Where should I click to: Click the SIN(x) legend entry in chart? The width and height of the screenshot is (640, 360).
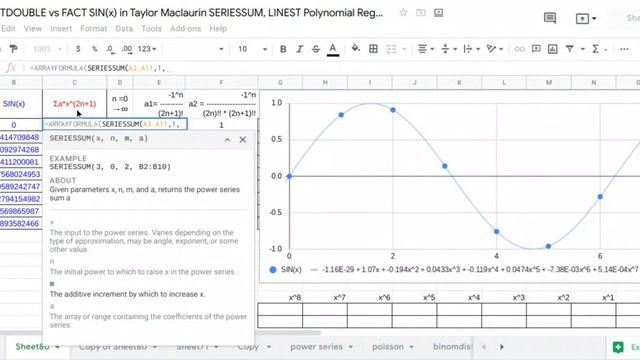[286, 269]
